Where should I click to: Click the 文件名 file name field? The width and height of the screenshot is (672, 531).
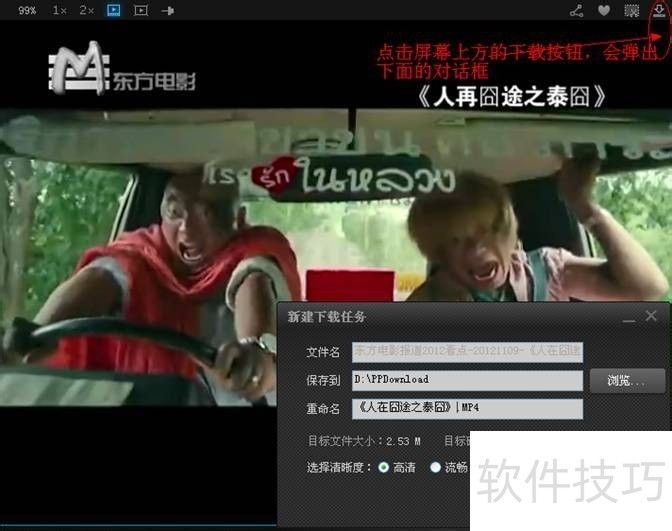(466, 352)
